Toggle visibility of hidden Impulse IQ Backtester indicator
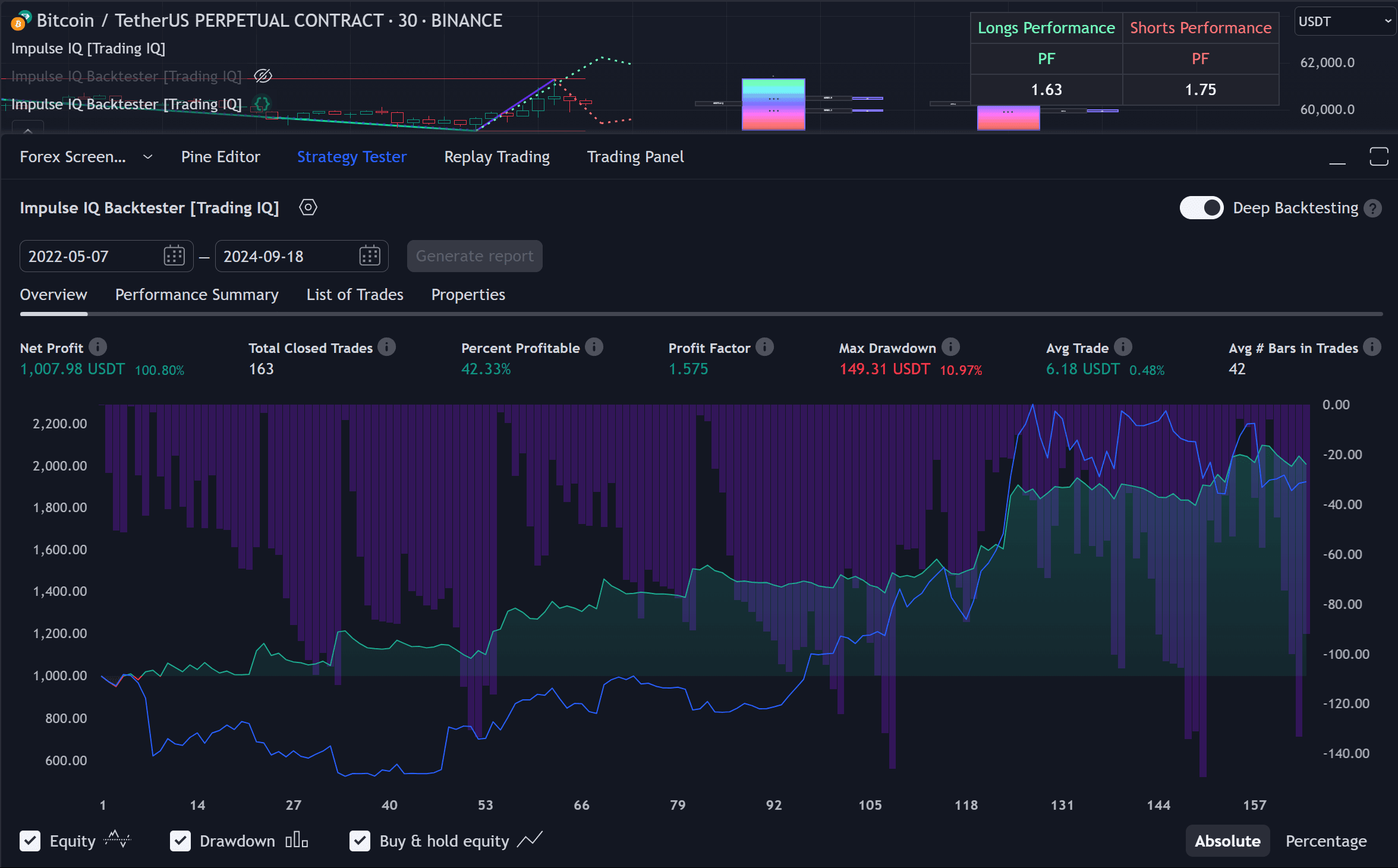Image resolution: width=1398 pixels, height=868 pixels. click(263, 76)
